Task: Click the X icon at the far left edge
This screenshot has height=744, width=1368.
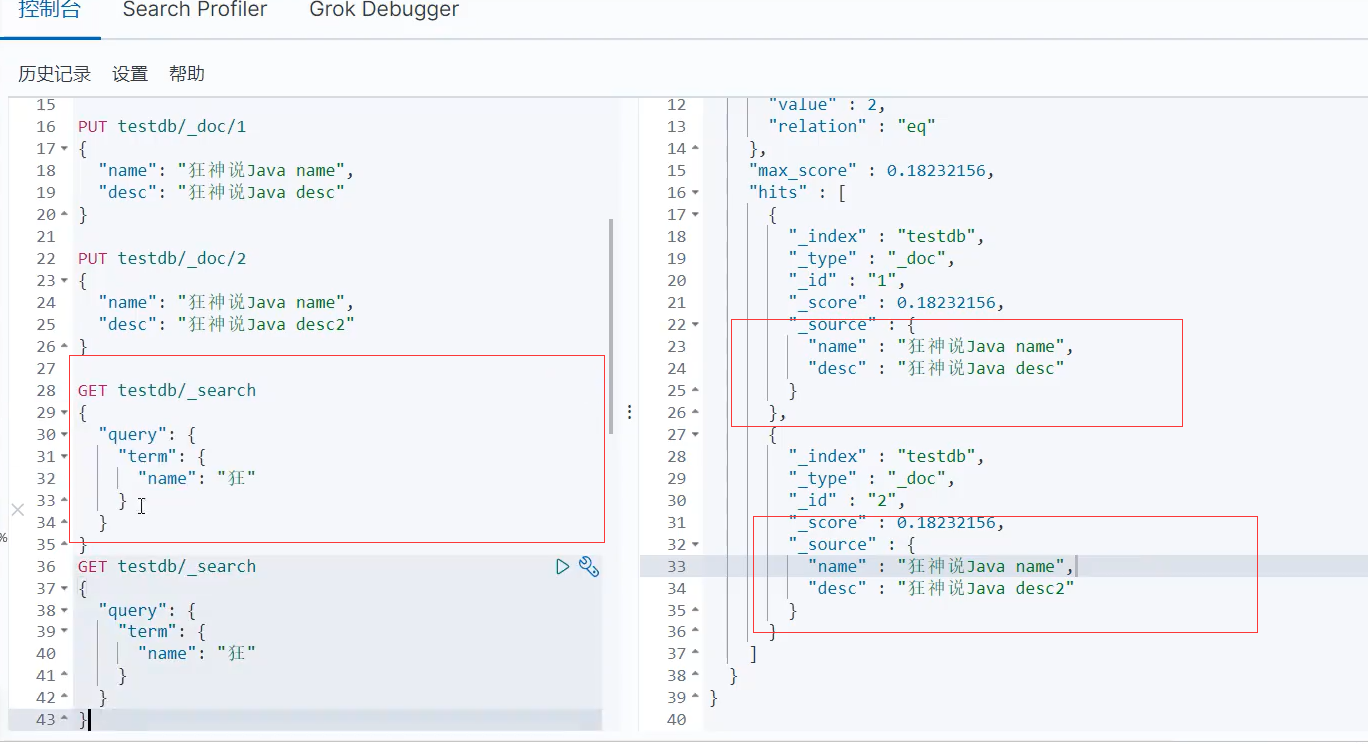Action: click(x=17, y=510)
